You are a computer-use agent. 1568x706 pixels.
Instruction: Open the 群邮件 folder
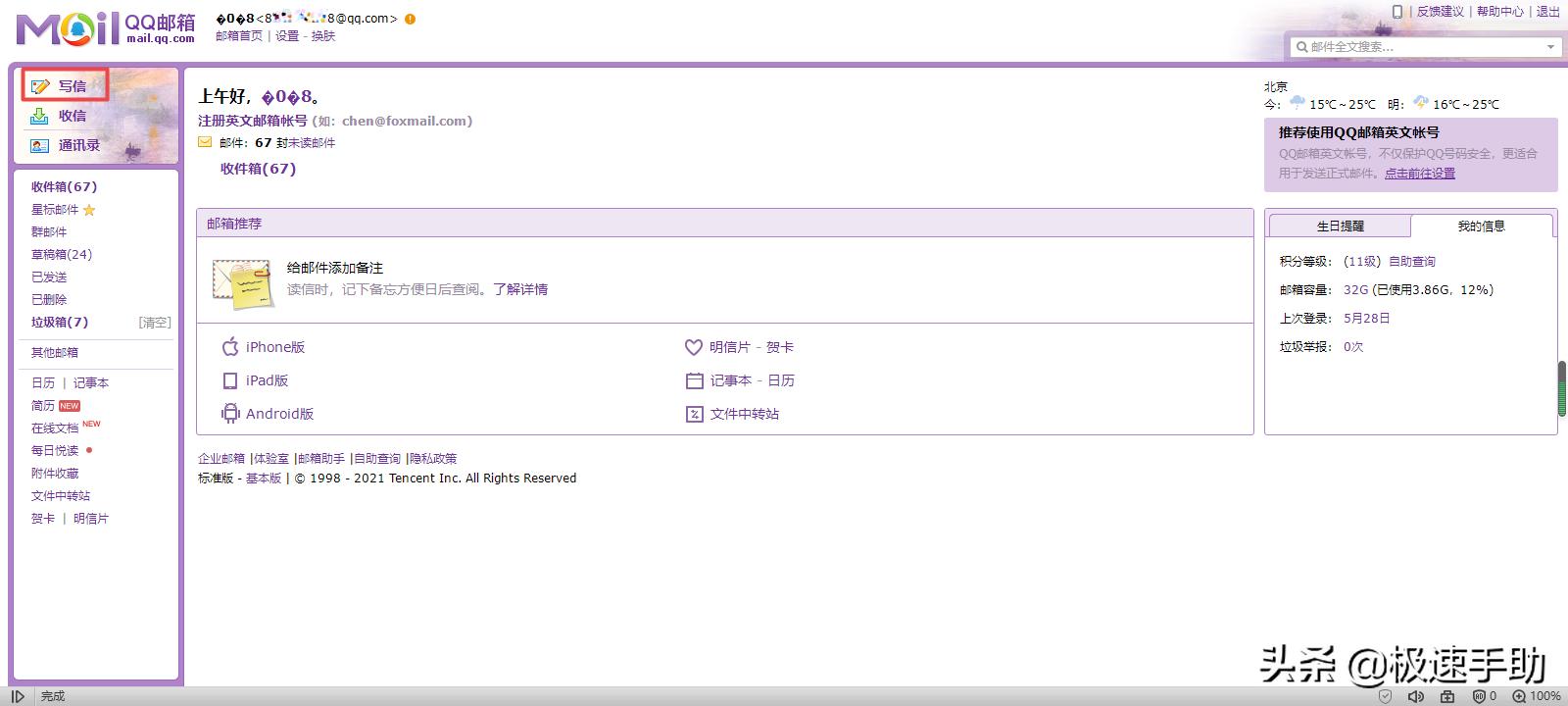[49, 232]
